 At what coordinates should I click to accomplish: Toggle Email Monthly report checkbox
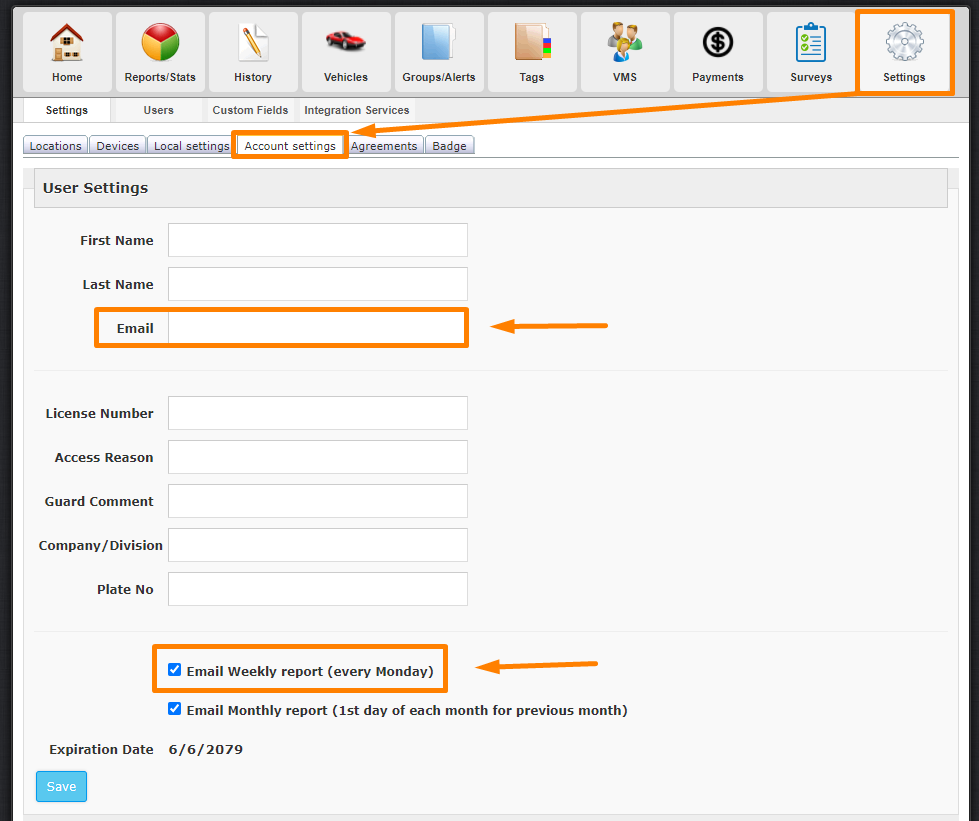point(175,709)
